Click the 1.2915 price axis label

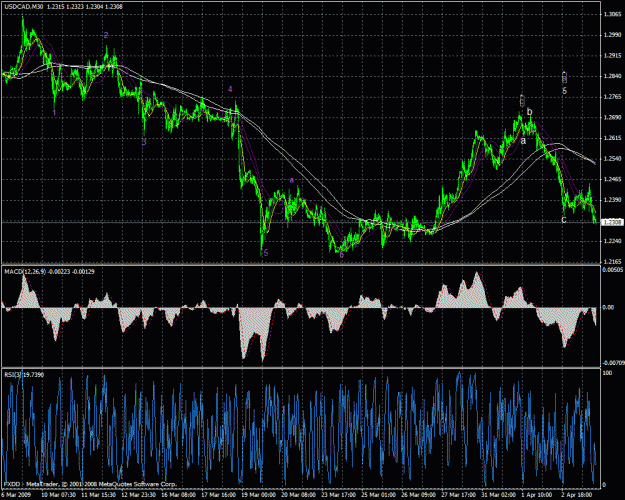[x=612, y=56]
